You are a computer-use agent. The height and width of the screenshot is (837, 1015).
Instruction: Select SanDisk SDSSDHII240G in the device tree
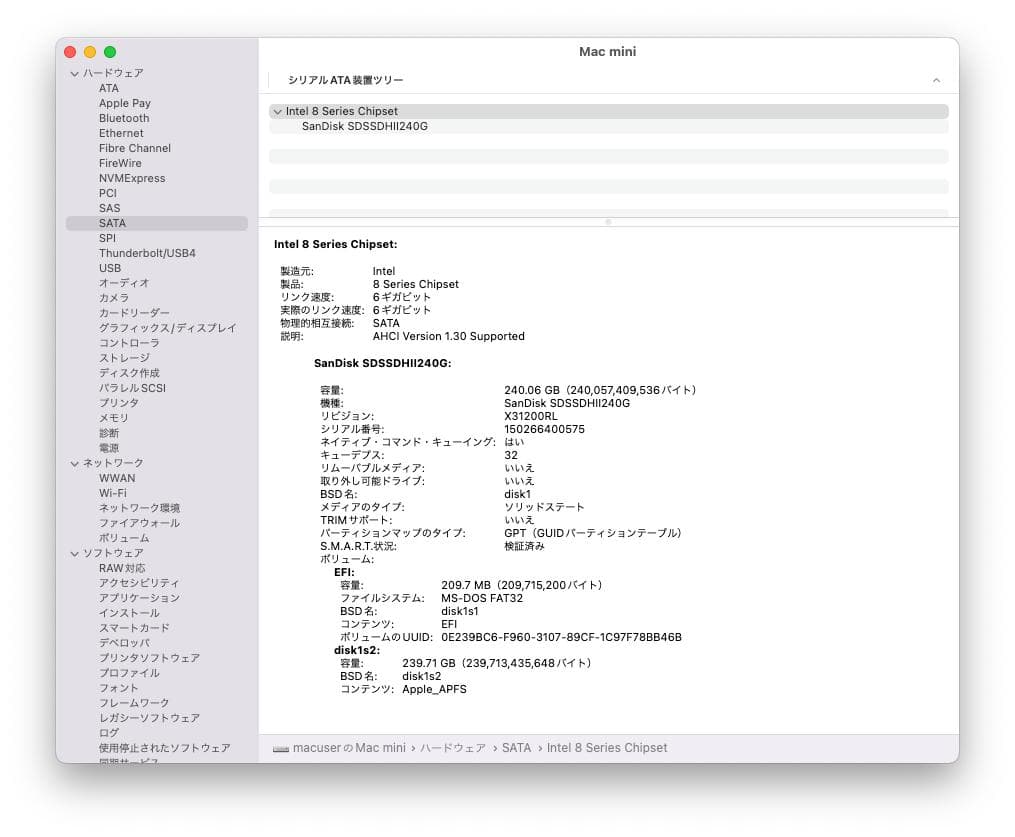click(x=366, y=126)
